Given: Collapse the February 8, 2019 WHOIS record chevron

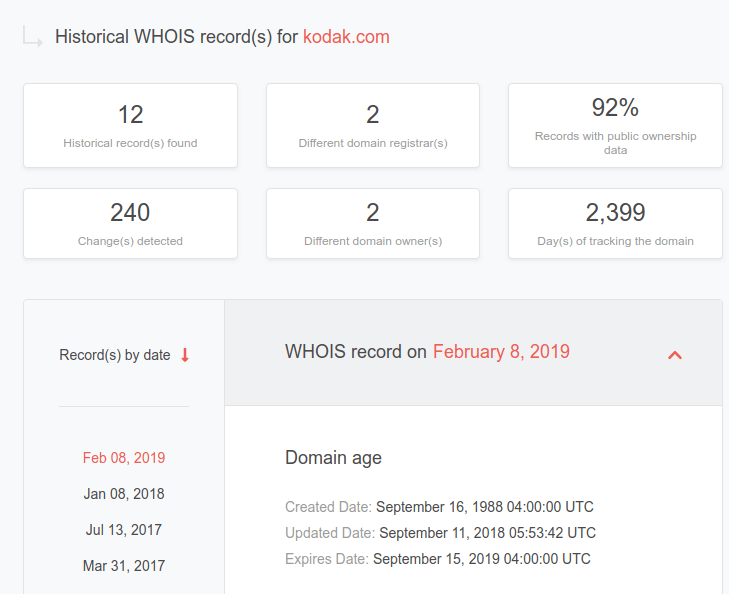Looking at the screenshot, I should pyautogui.click(x=675, y=356).
